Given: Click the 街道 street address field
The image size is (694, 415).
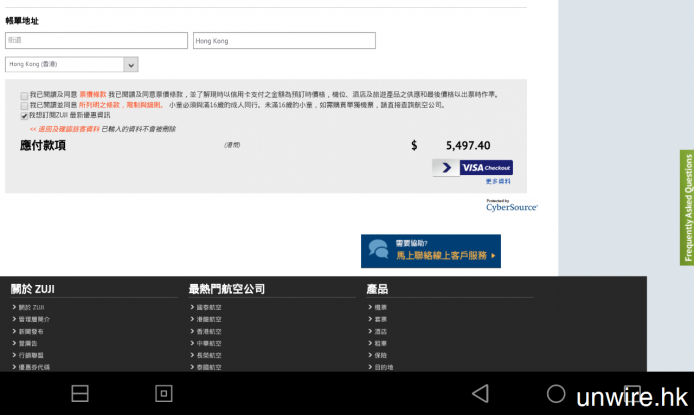Looking at the screenshot, I should [96, 40].
